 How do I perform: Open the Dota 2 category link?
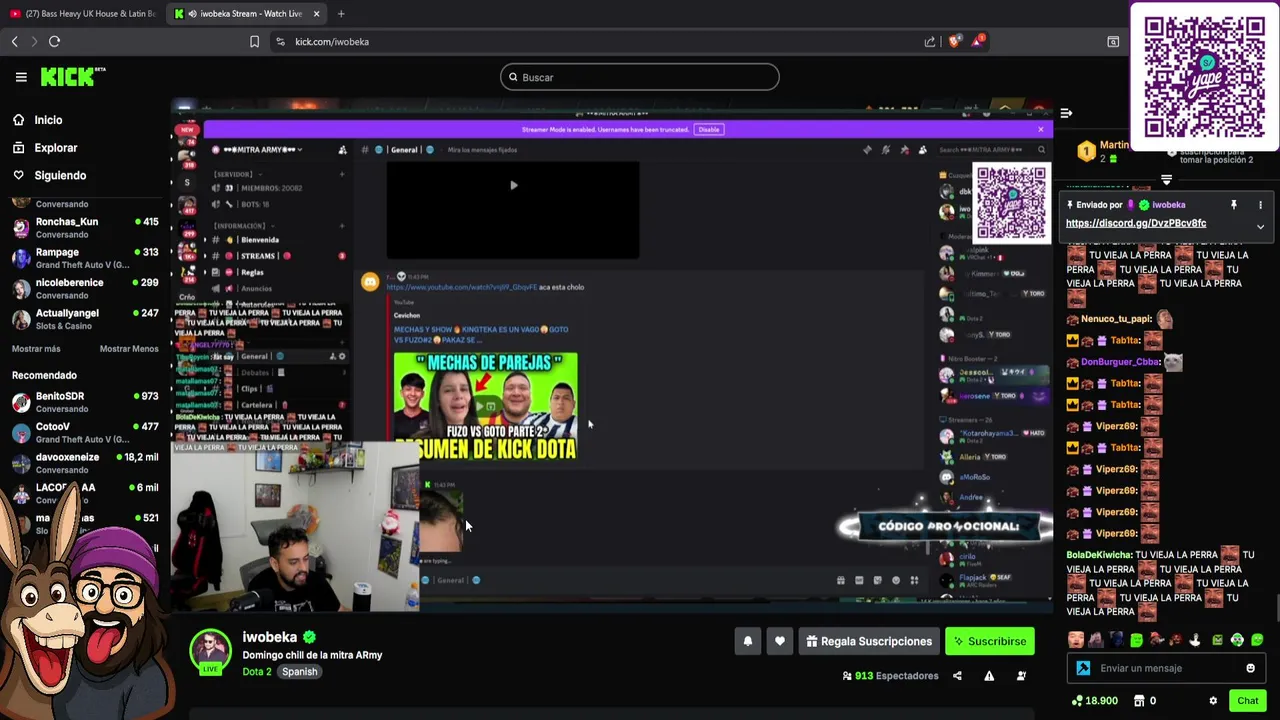click(x=257, y=672)
